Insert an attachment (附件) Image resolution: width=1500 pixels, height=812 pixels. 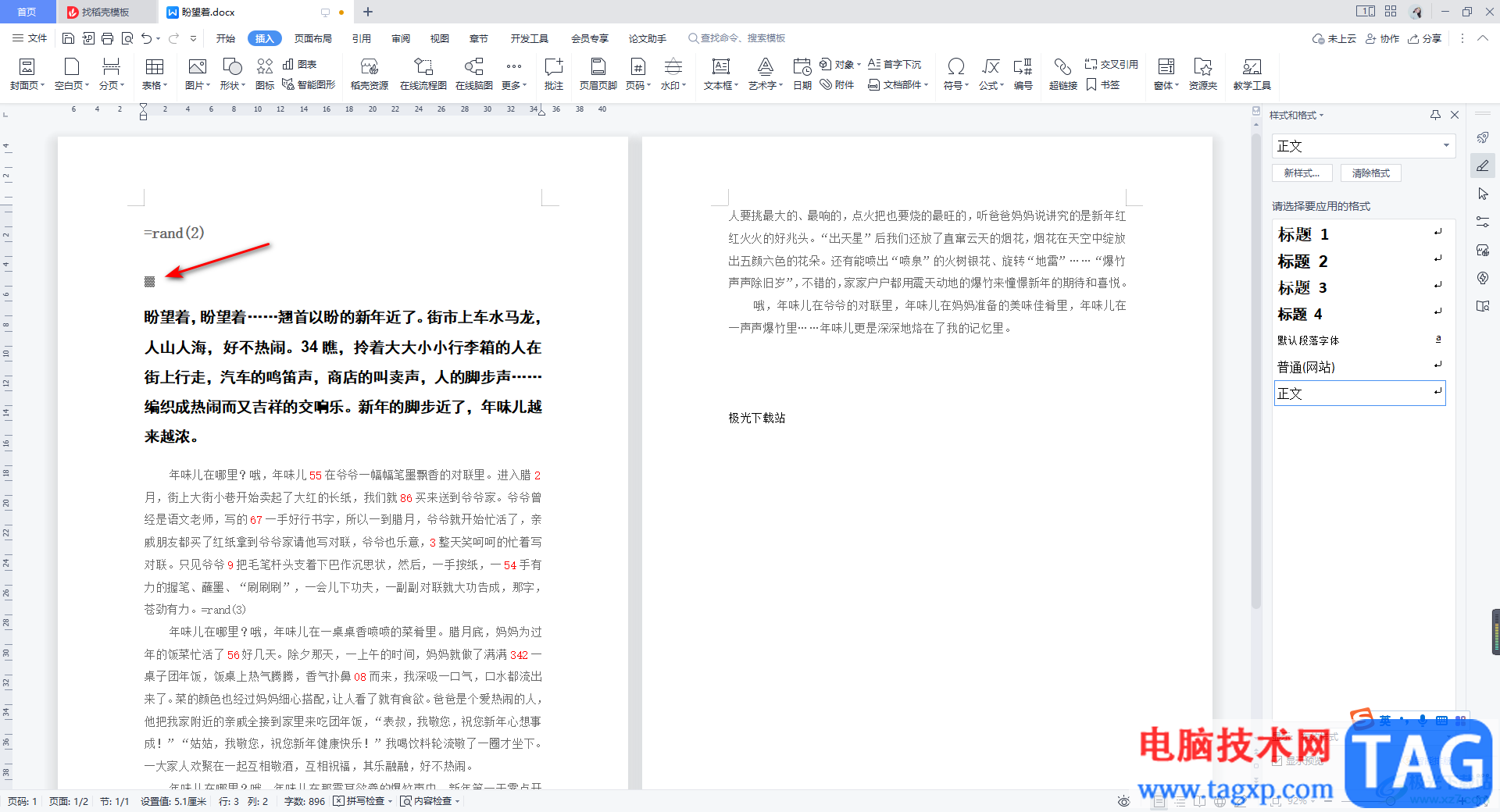pyautogui.click(x=837, y=84)
